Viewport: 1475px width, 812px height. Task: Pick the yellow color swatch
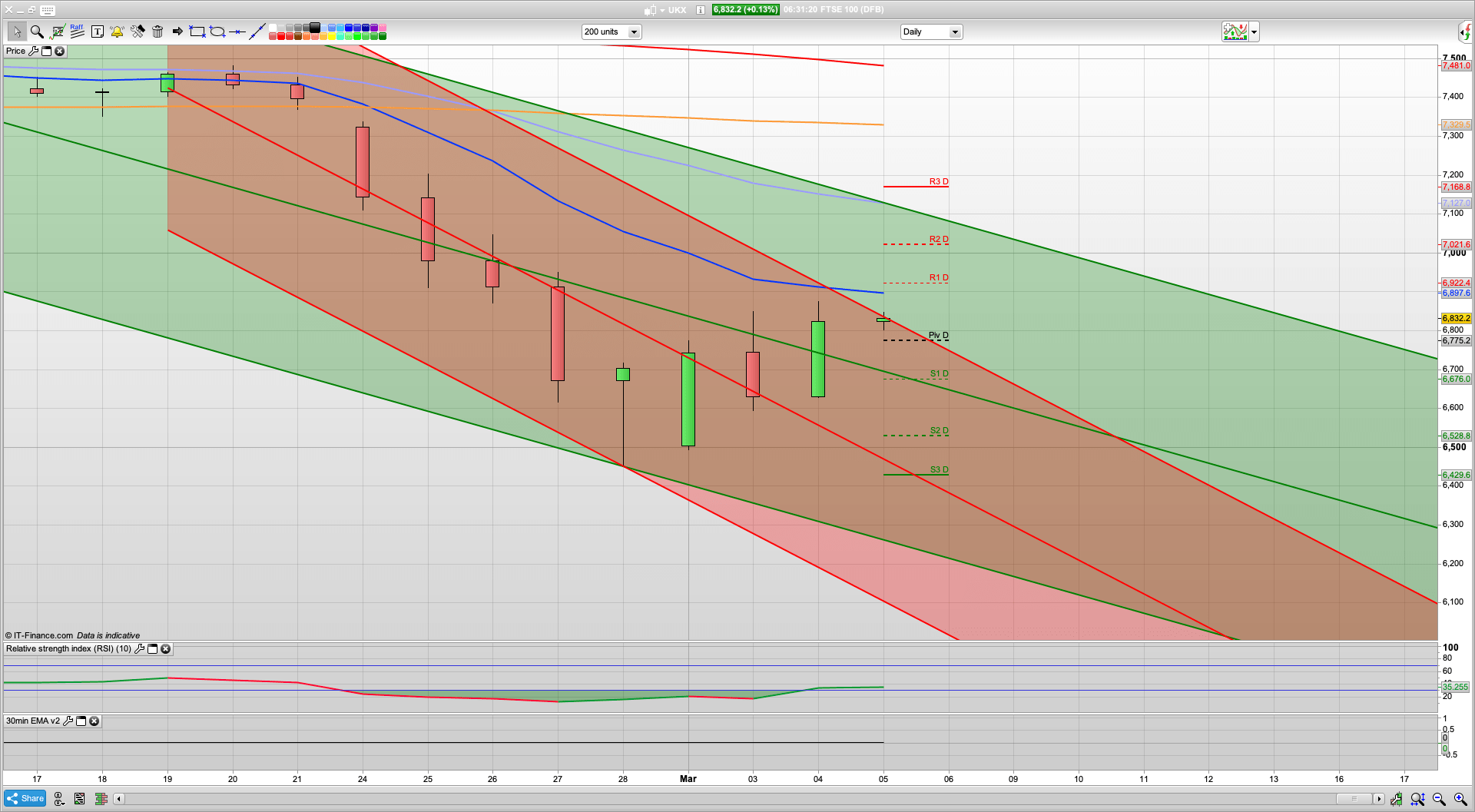tap(332, 36)
